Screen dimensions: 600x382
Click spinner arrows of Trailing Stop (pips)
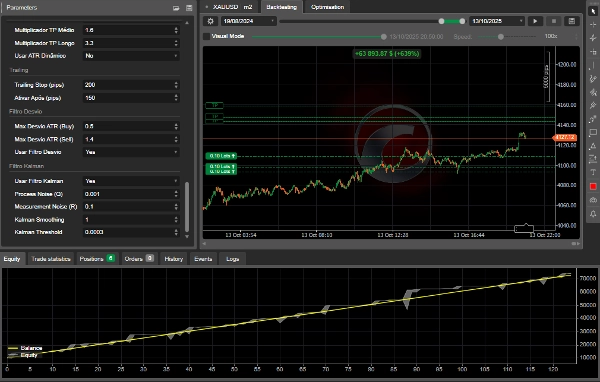(176, 85)
